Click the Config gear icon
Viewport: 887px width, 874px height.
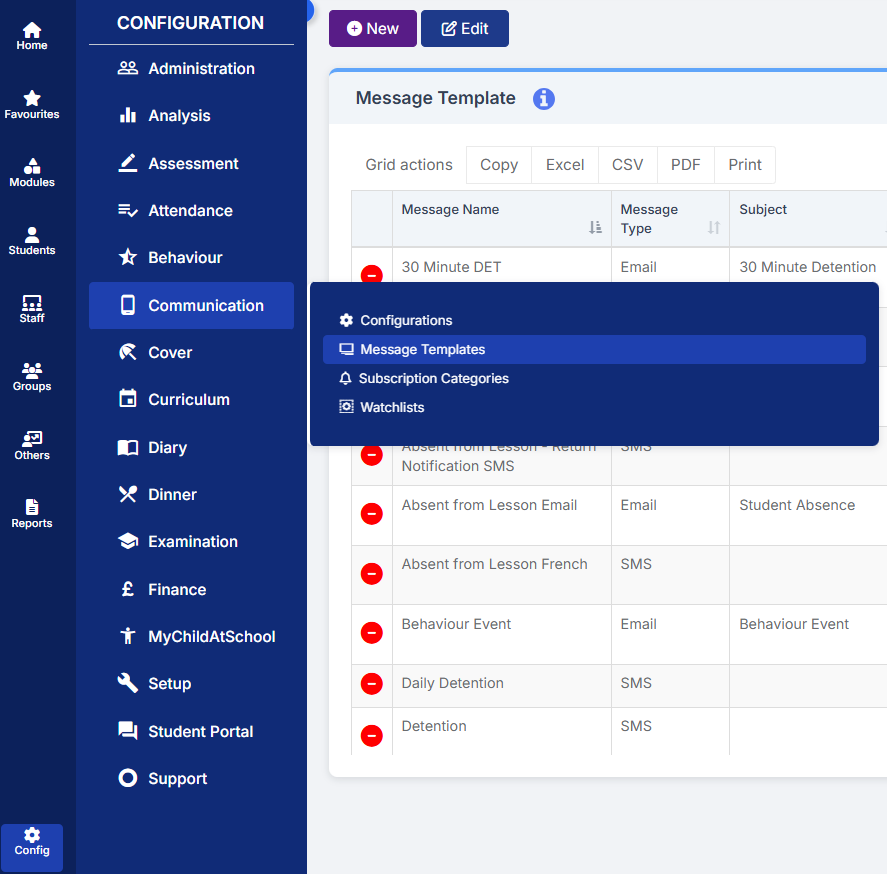click(x=32, y=835)
